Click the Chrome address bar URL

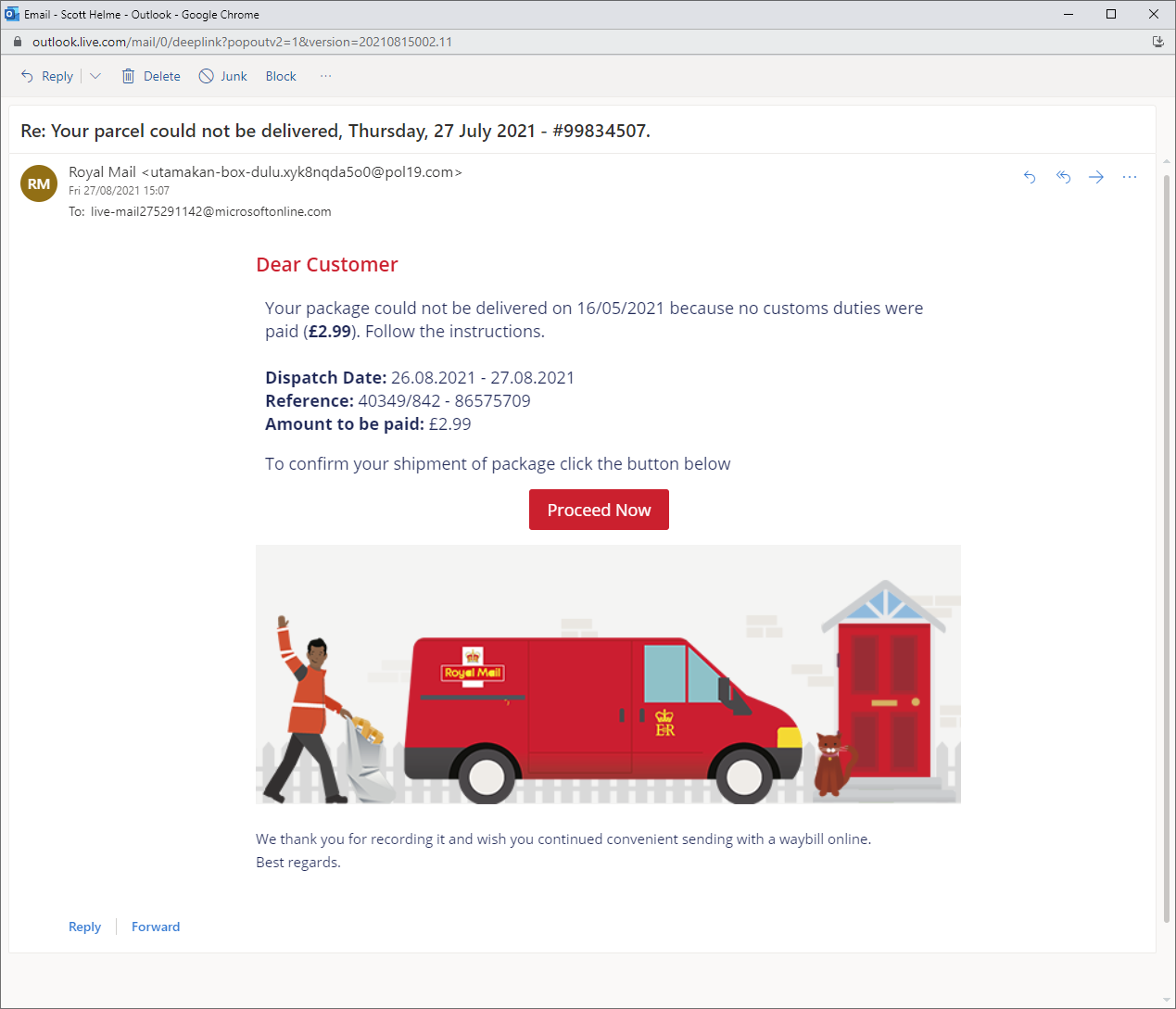[x=242, y=42]
